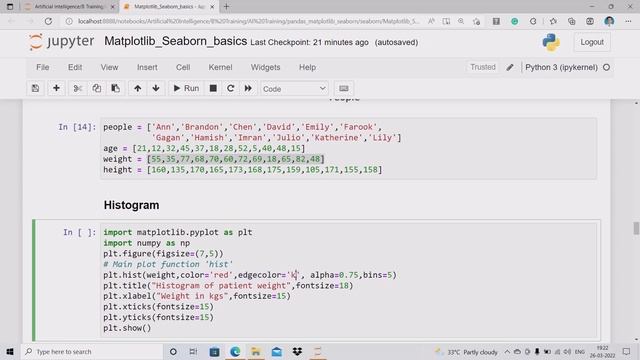640x360 pixels.
Task: Rename notebook title Matplotlib_Seaborn_basics
Action: (176, 41)
